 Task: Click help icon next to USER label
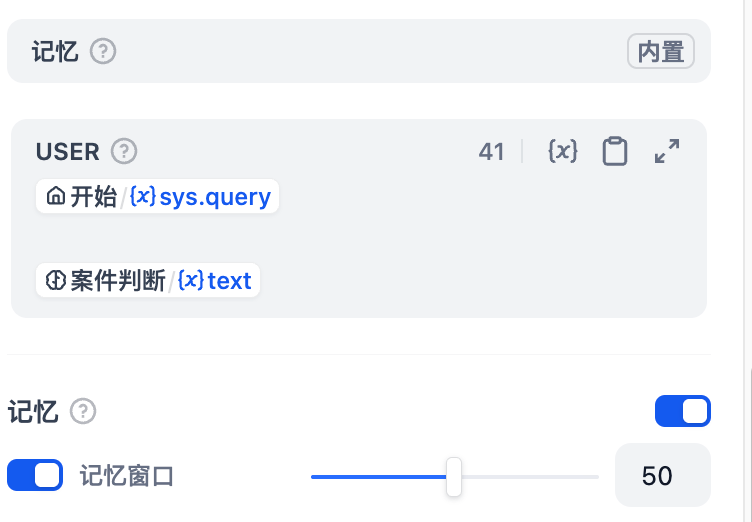coord(124,152)
